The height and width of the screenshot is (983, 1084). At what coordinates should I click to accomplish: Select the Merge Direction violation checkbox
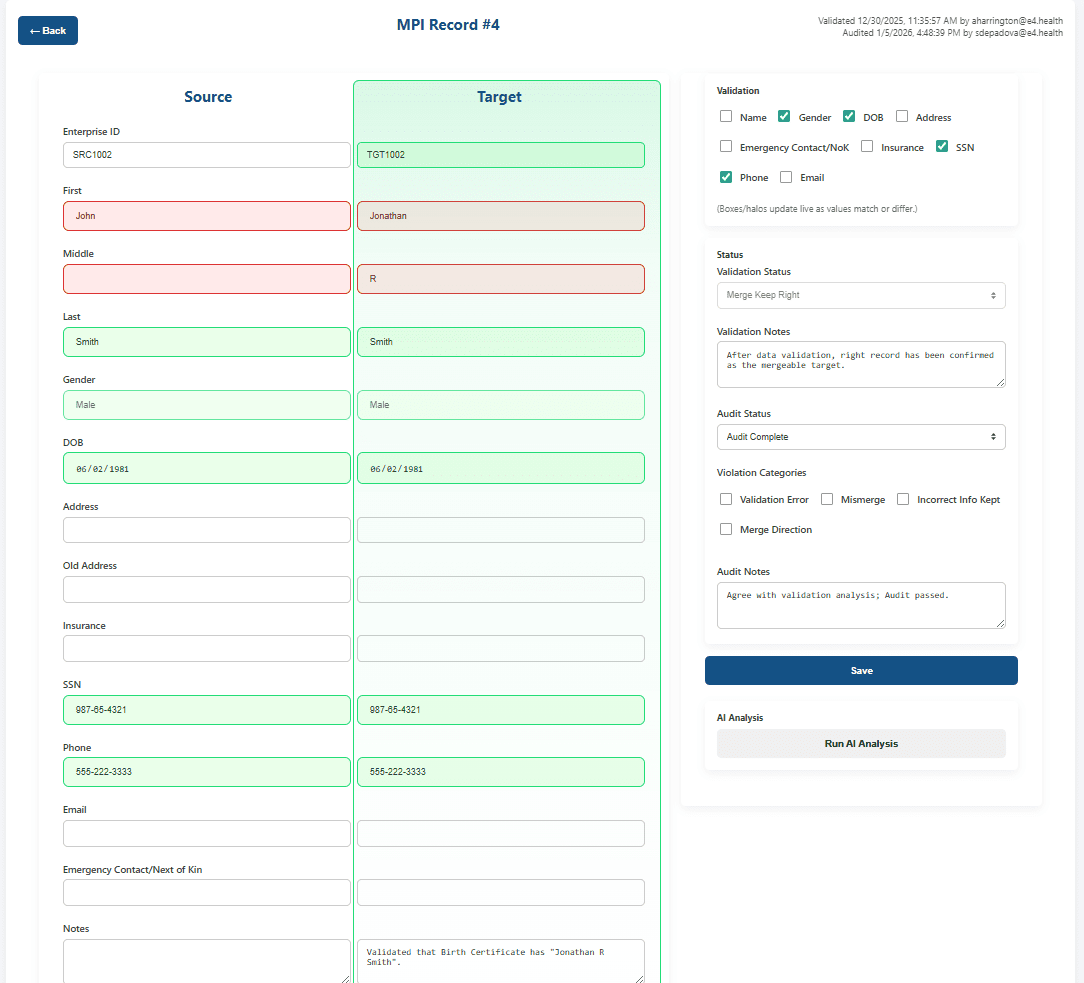pos(726,529)
